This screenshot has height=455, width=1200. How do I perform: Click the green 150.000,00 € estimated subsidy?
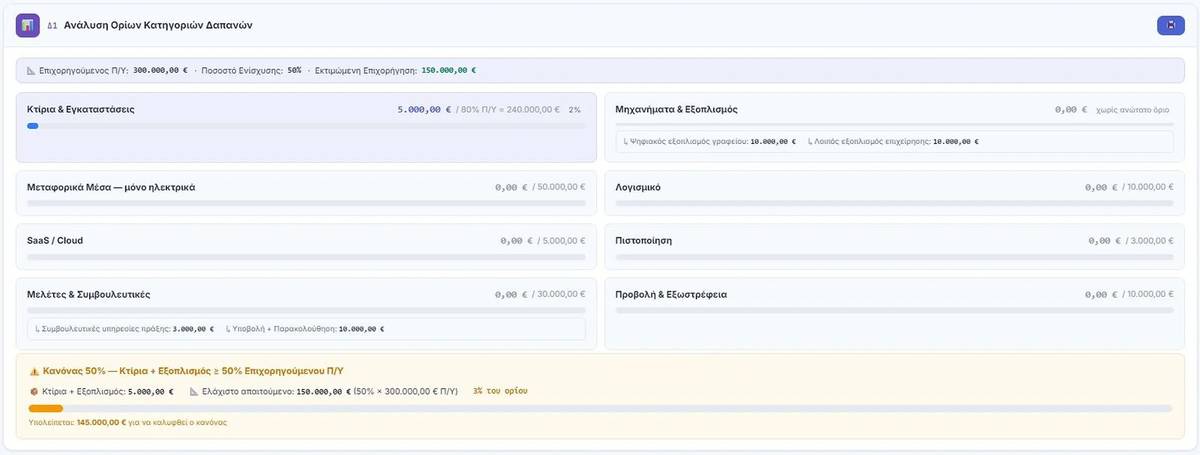449,71
